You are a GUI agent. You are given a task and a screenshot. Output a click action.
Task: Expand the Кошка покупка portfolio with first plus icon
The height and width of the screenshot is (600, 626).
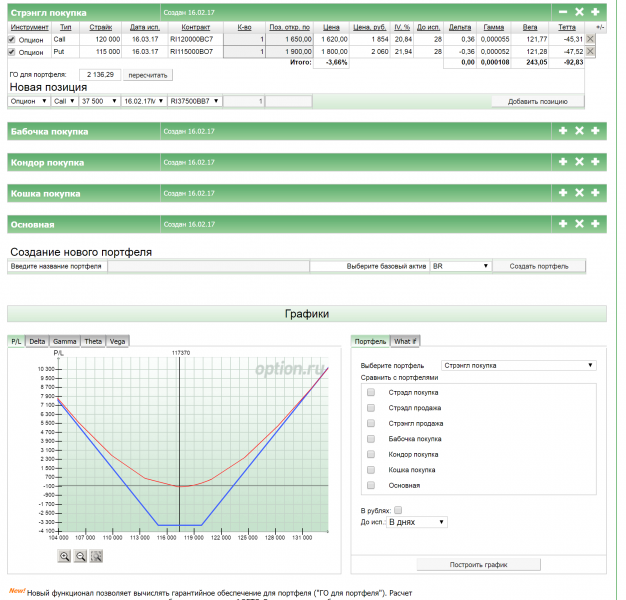click(x=563, y=193)
